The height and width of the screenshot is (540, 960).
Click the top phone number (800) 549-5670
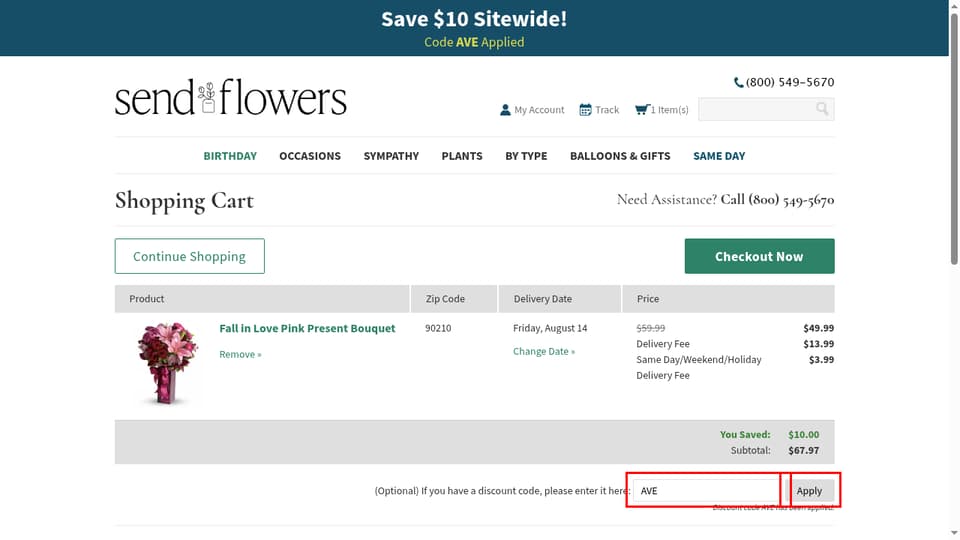tap(790, 82)
